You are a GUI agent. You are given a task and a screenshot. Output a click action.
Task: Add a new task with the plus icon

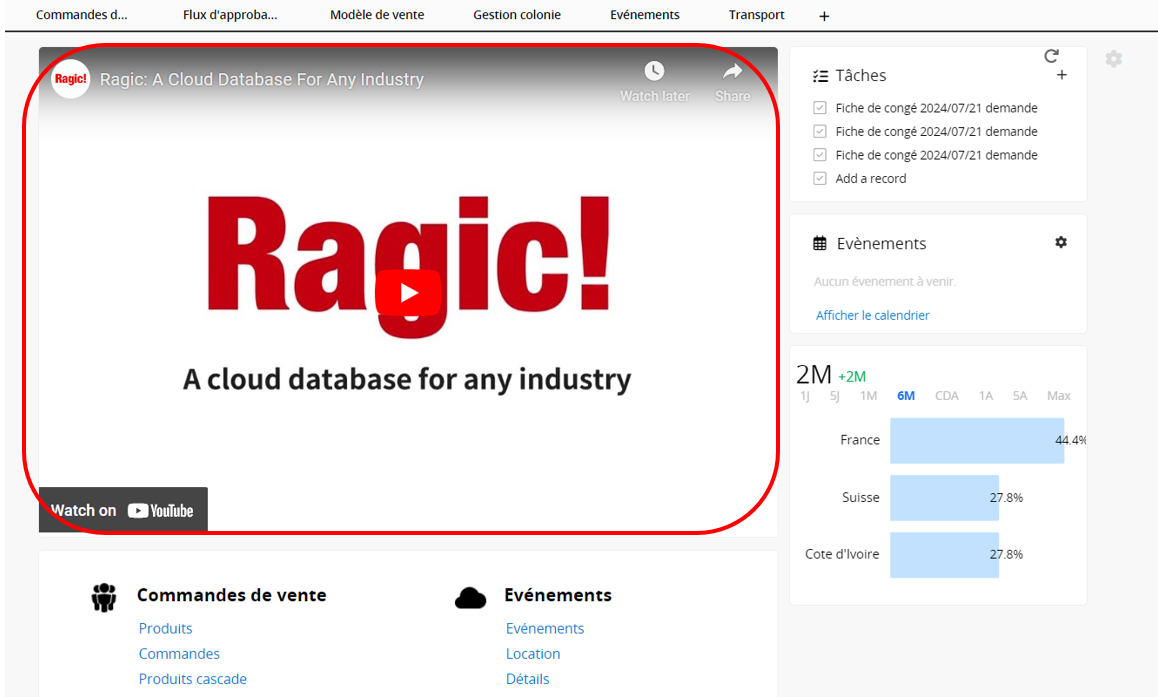(x=1061, y=75)
